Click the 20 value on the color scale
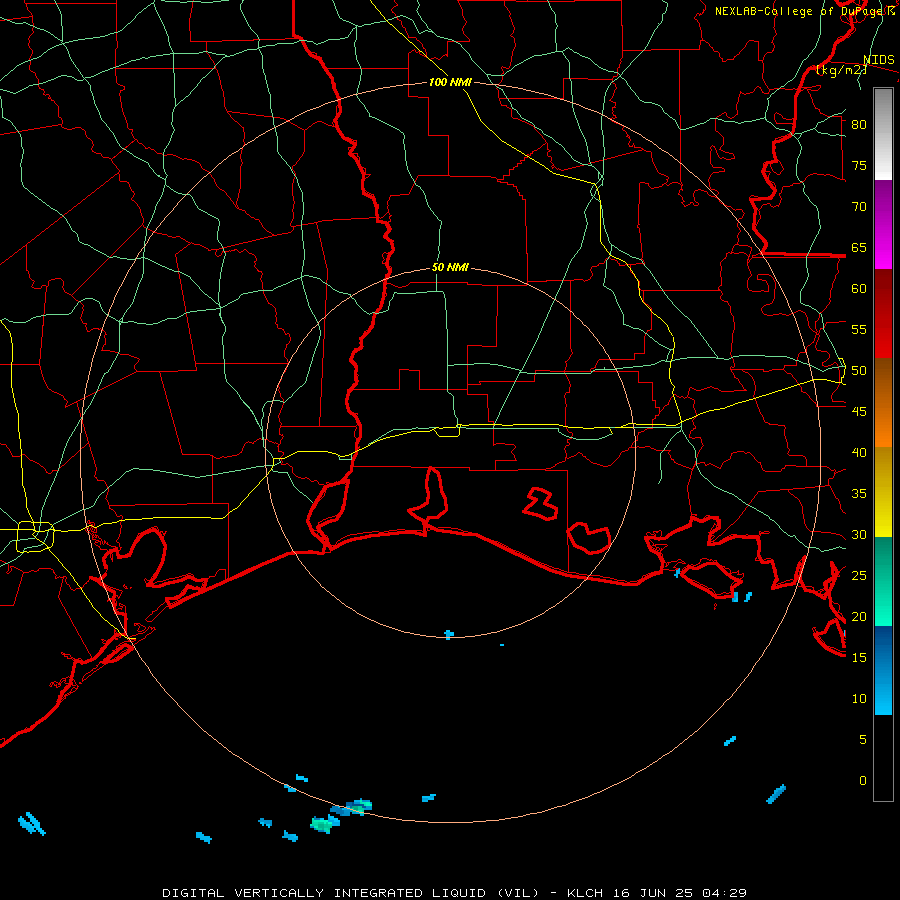The width and height of the screenshot is (900, 900). (859, 616)
